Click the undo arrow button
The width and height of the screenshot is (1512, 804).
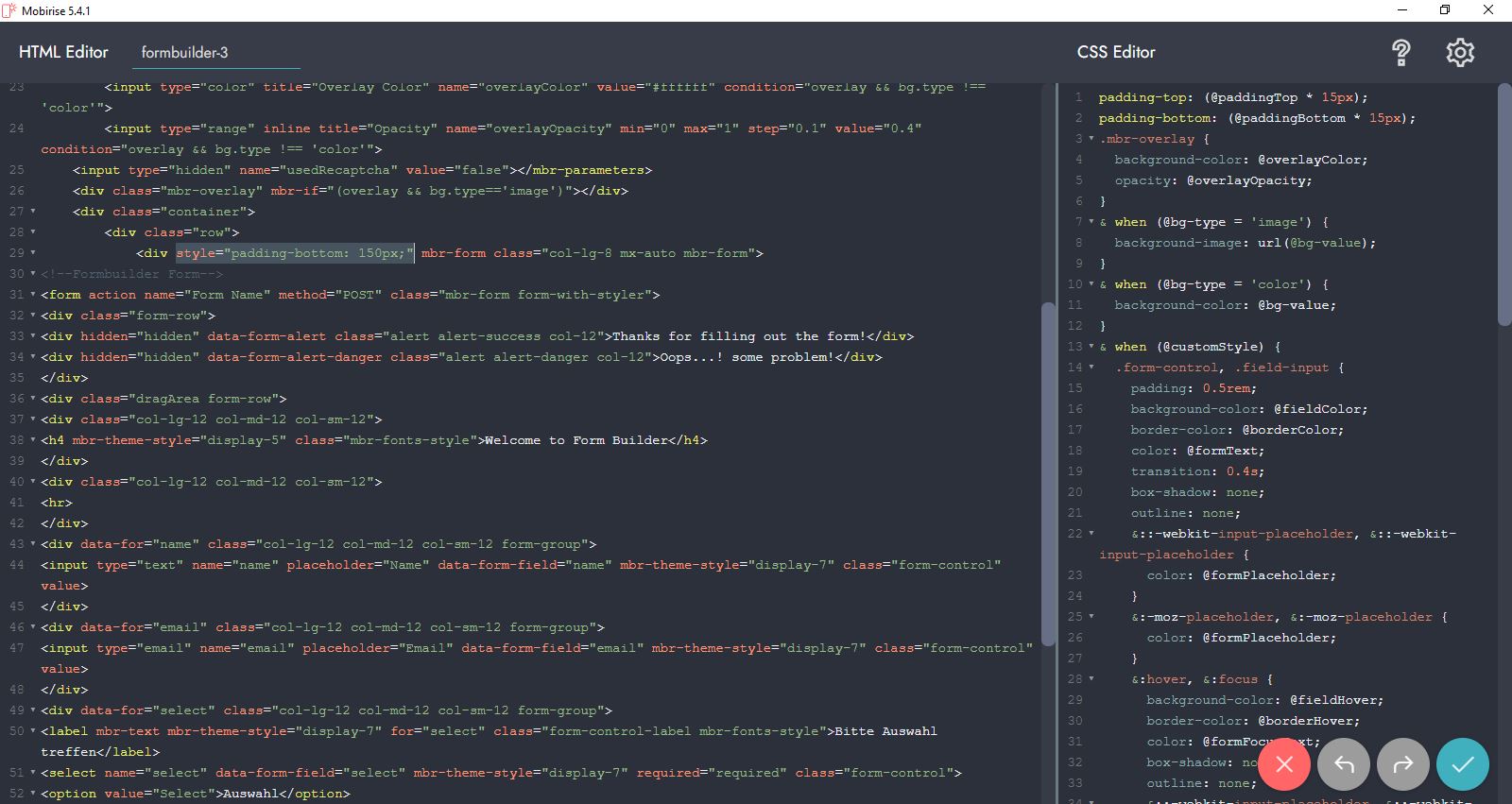click(1344, 764)
